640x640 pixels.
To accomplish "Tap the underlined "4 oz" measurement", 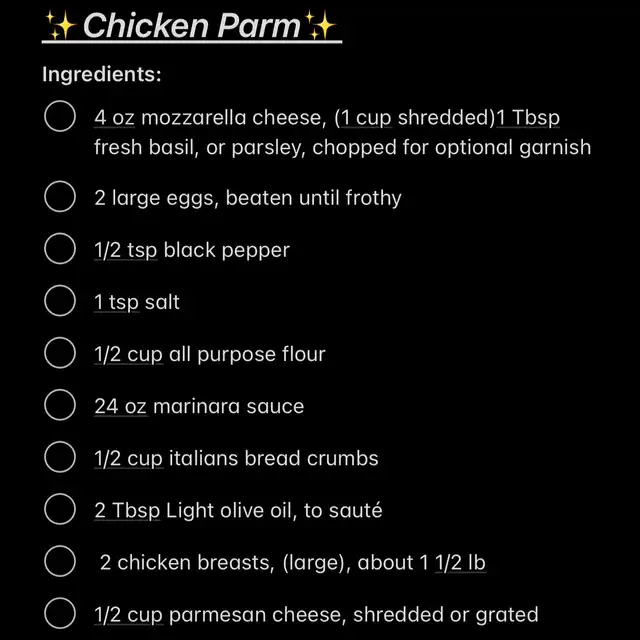I will [x=114, y=118].
